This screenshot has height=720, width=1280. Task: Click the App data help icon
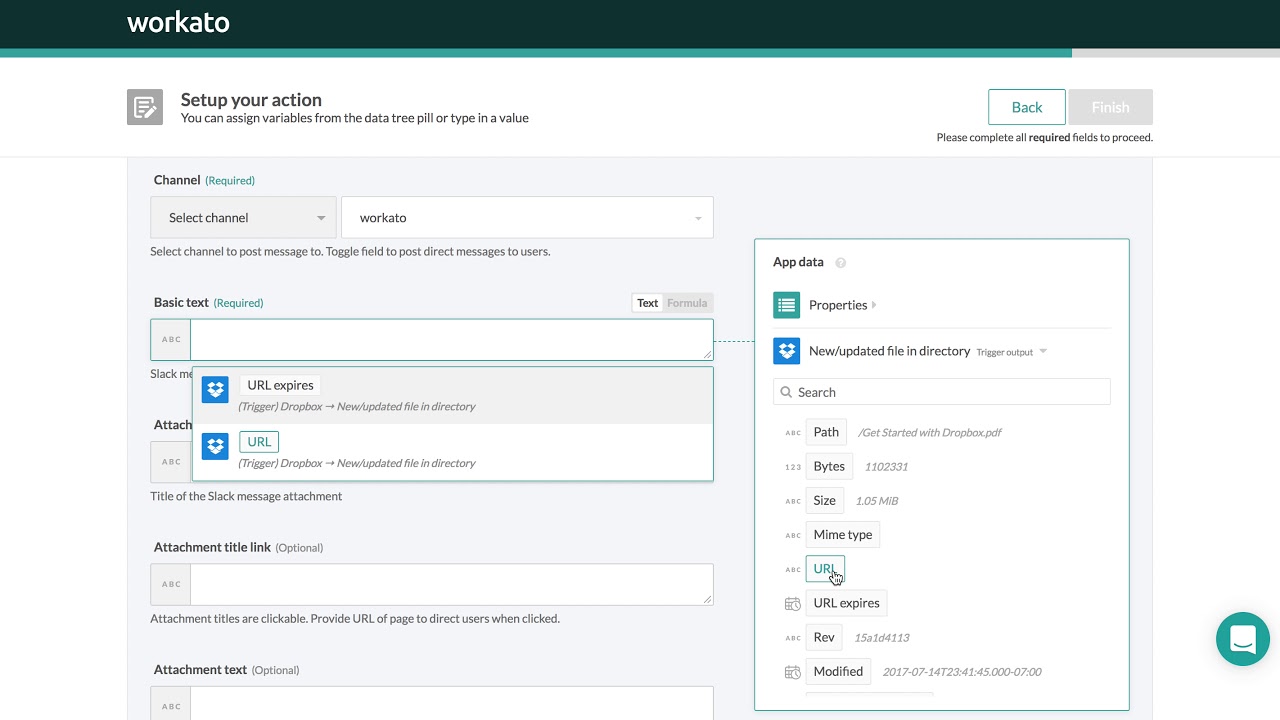point(840,263)
